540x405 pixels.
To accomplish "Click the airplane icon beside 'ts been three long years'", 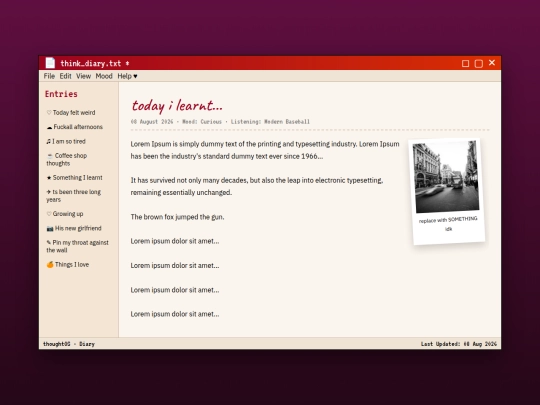I will click(49, 192).
